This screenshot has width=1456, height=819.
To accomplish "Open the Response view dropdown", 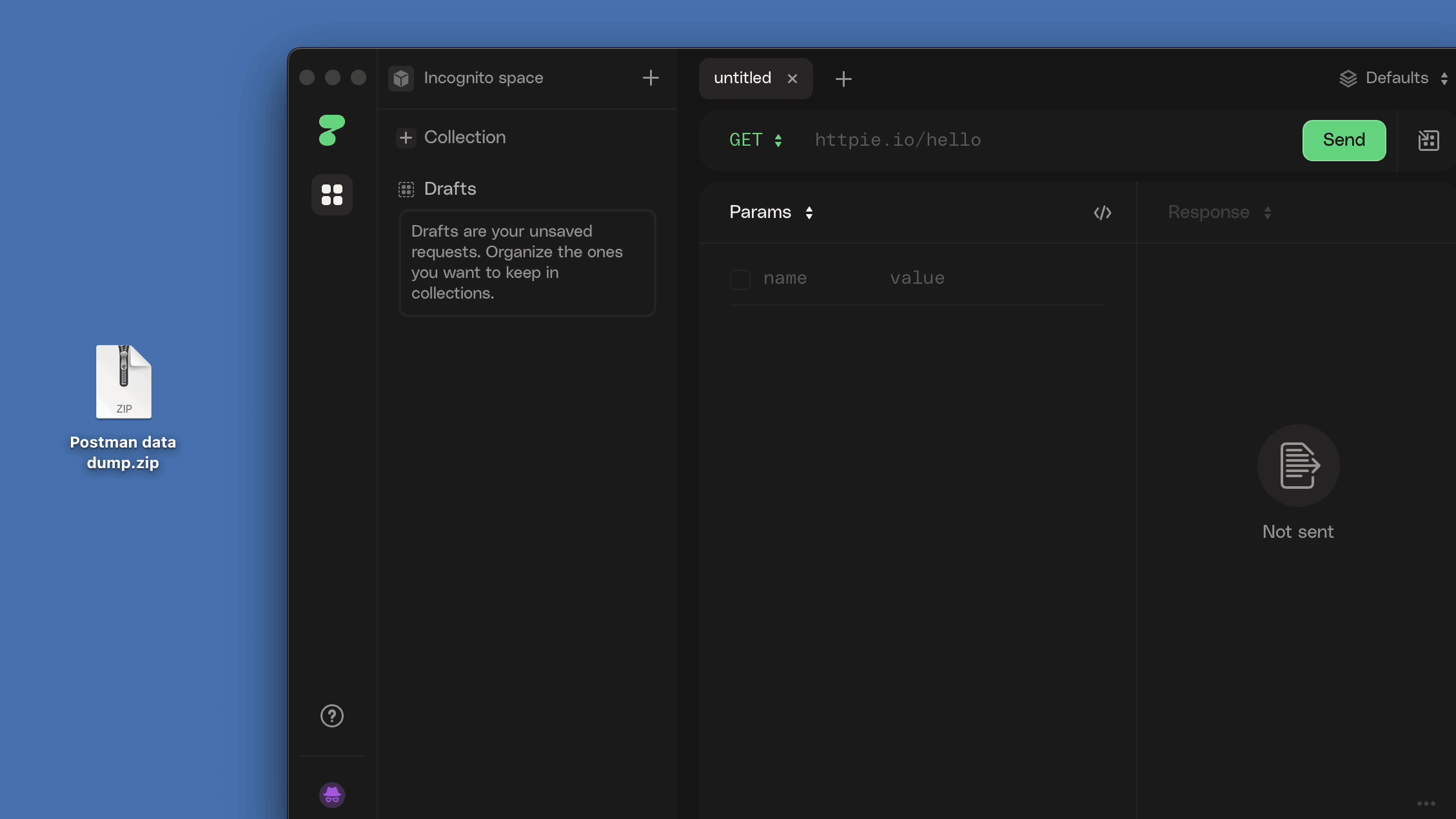I will (1219, 212).
